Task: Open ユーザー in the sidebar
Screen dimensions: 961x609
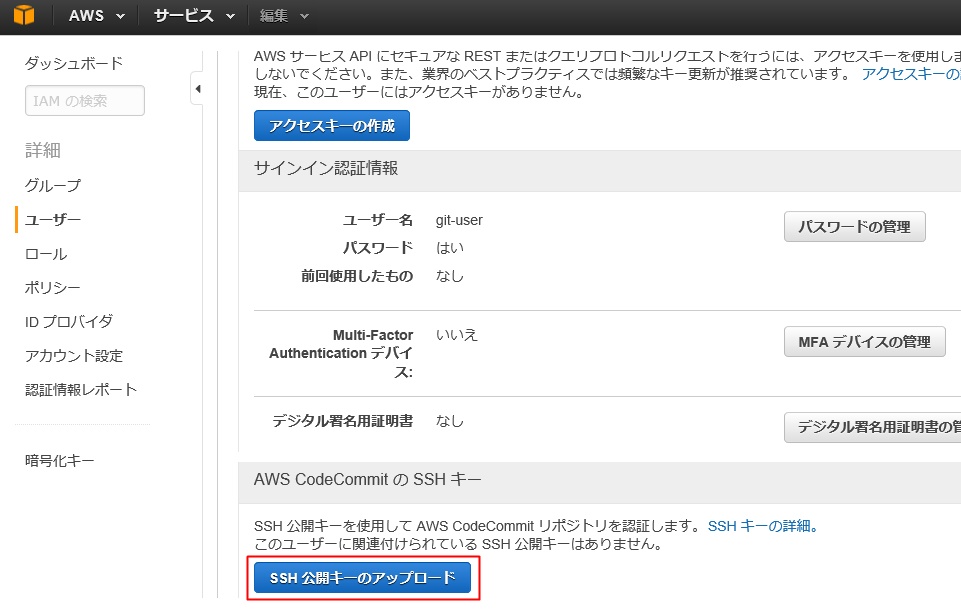Action: pyautogui.click(x=53, y=220)
